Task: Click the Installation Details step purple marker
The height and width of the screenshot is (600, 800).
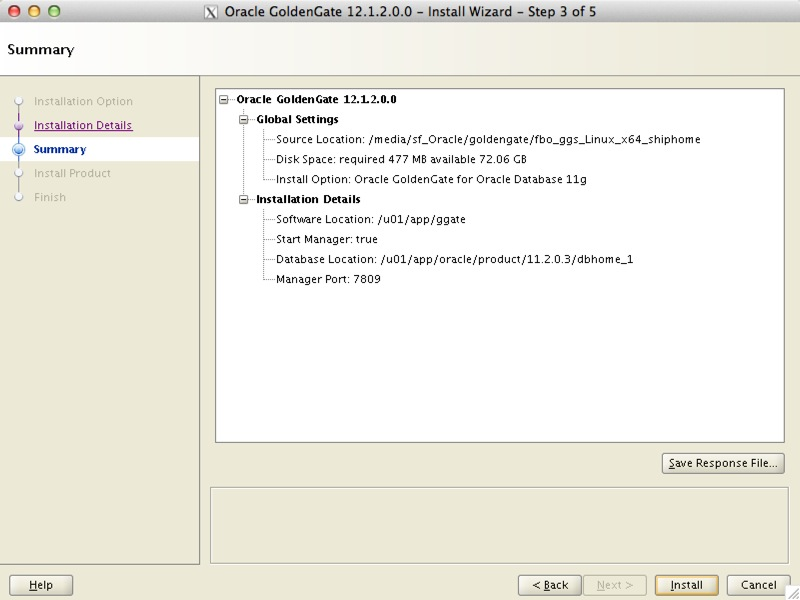Action: [x=19, y=126]
